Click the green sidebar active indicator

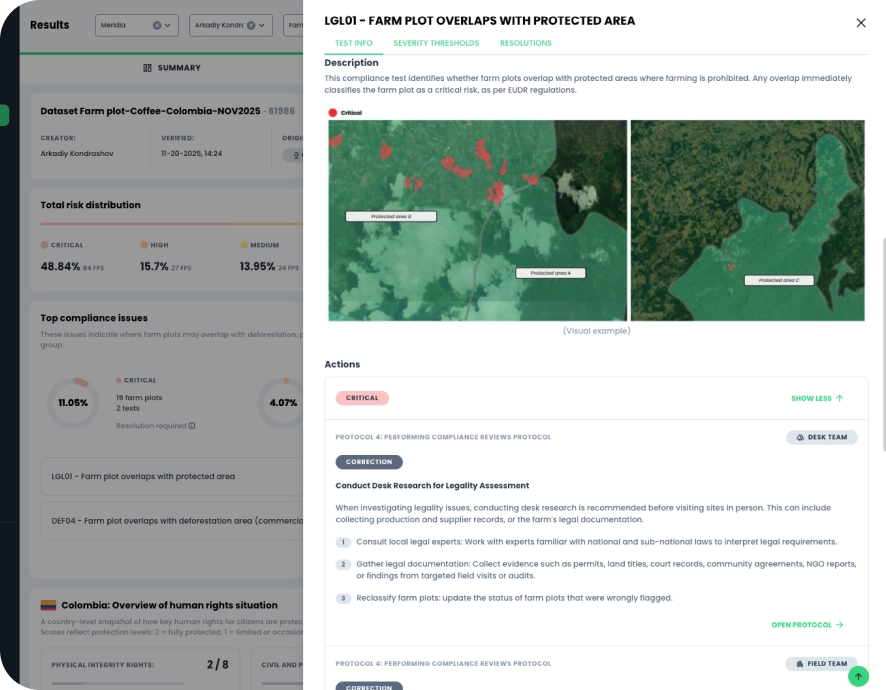click(4, 115)
